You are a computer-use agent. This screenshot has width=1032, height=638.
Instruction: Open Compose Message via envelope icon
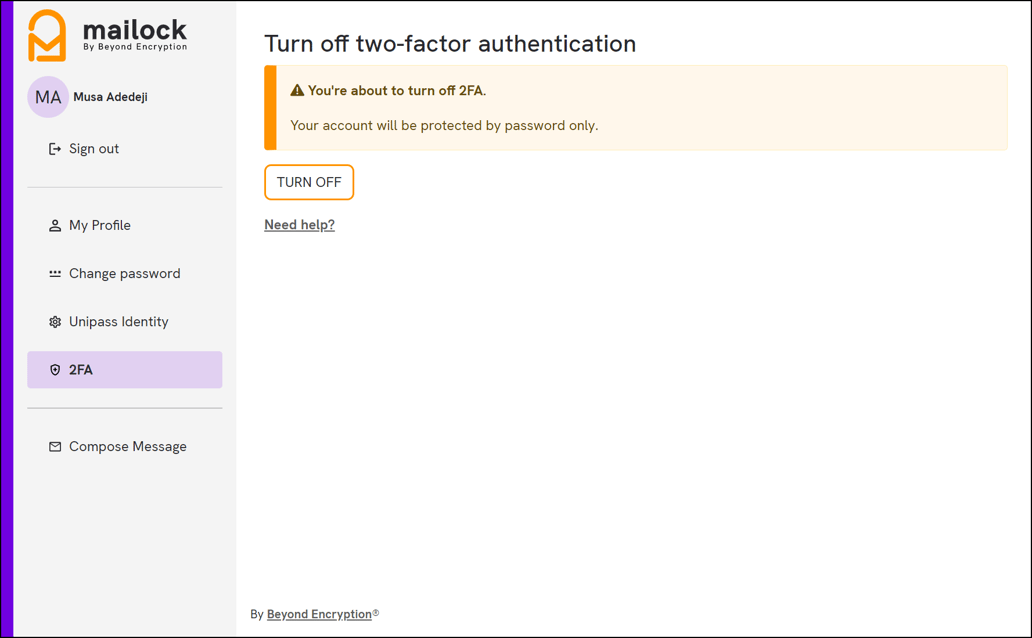click(x=54, y=446)
